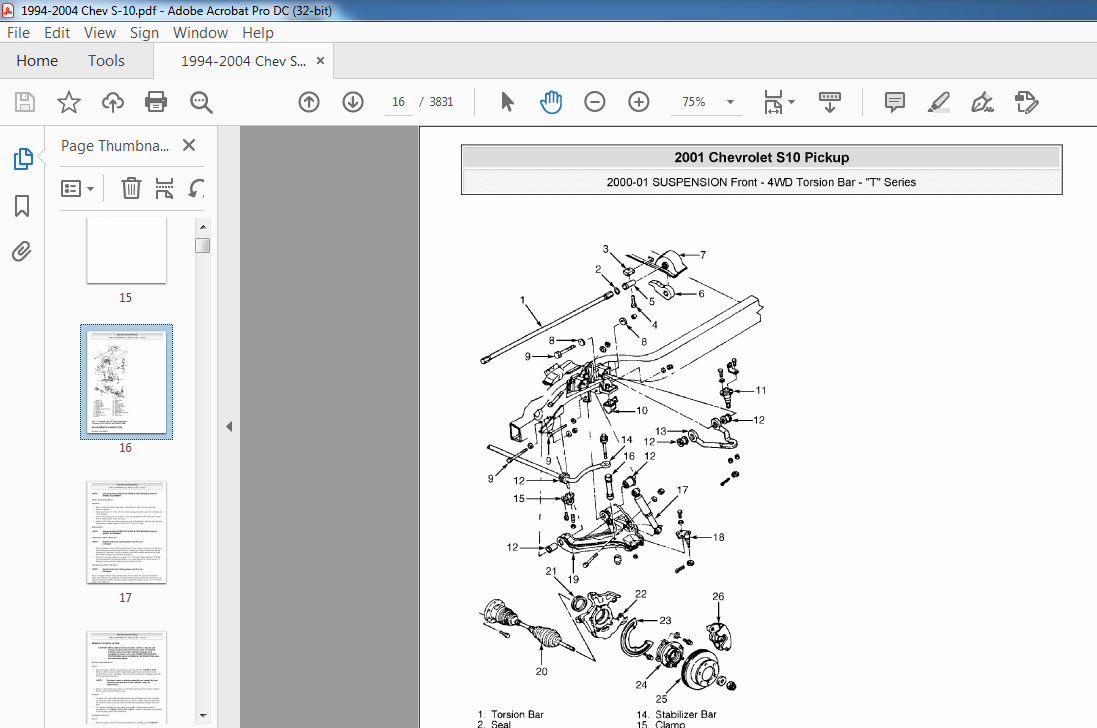Go to next page arrow
The height and width of the screenshot is (728, 1097).
[x=353, y=102]
